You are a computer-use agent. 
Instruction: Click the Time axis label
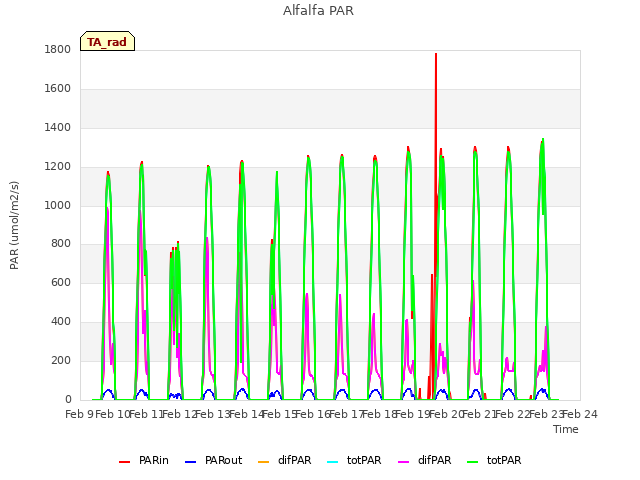click(566, 429)
